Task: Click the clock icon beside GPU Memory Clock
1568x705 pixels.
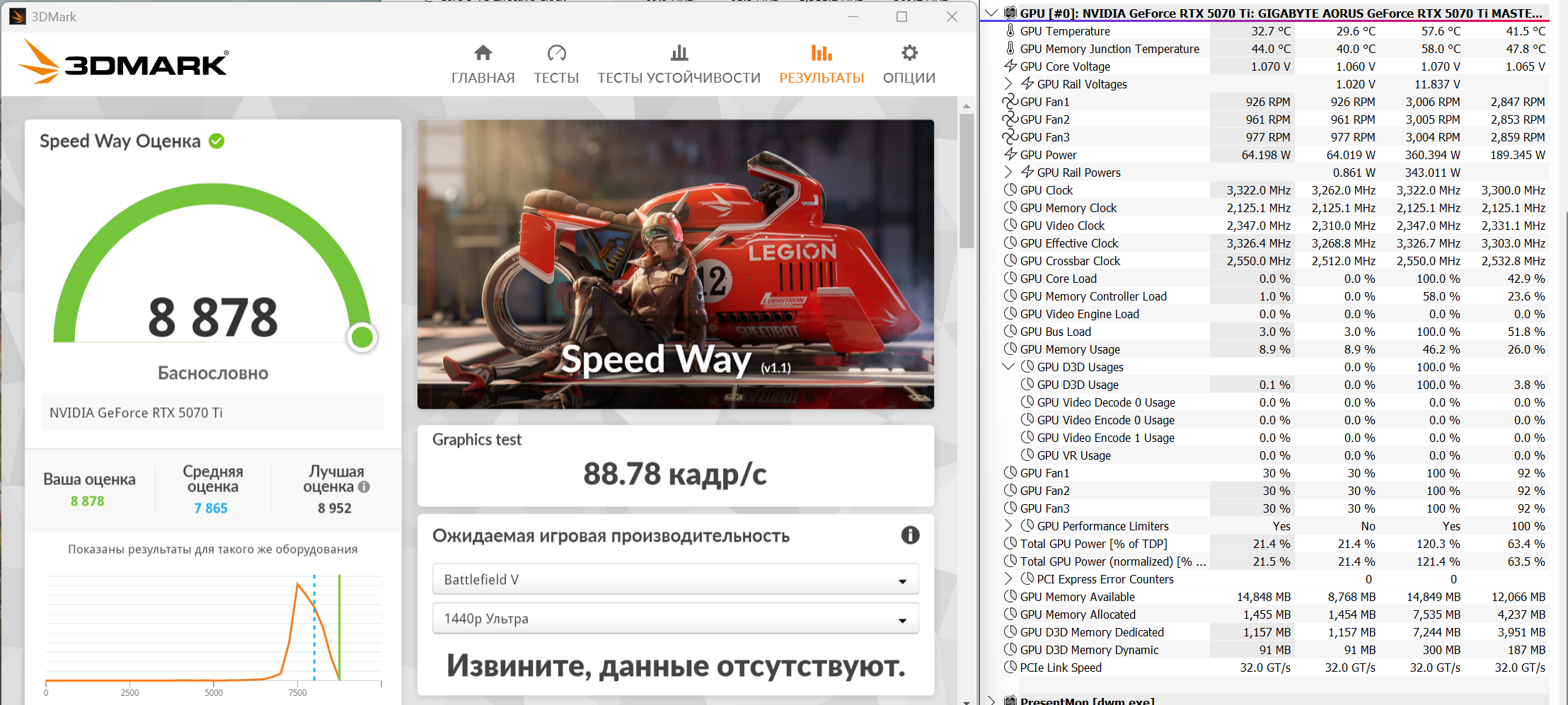Action: coord(1010,207)
